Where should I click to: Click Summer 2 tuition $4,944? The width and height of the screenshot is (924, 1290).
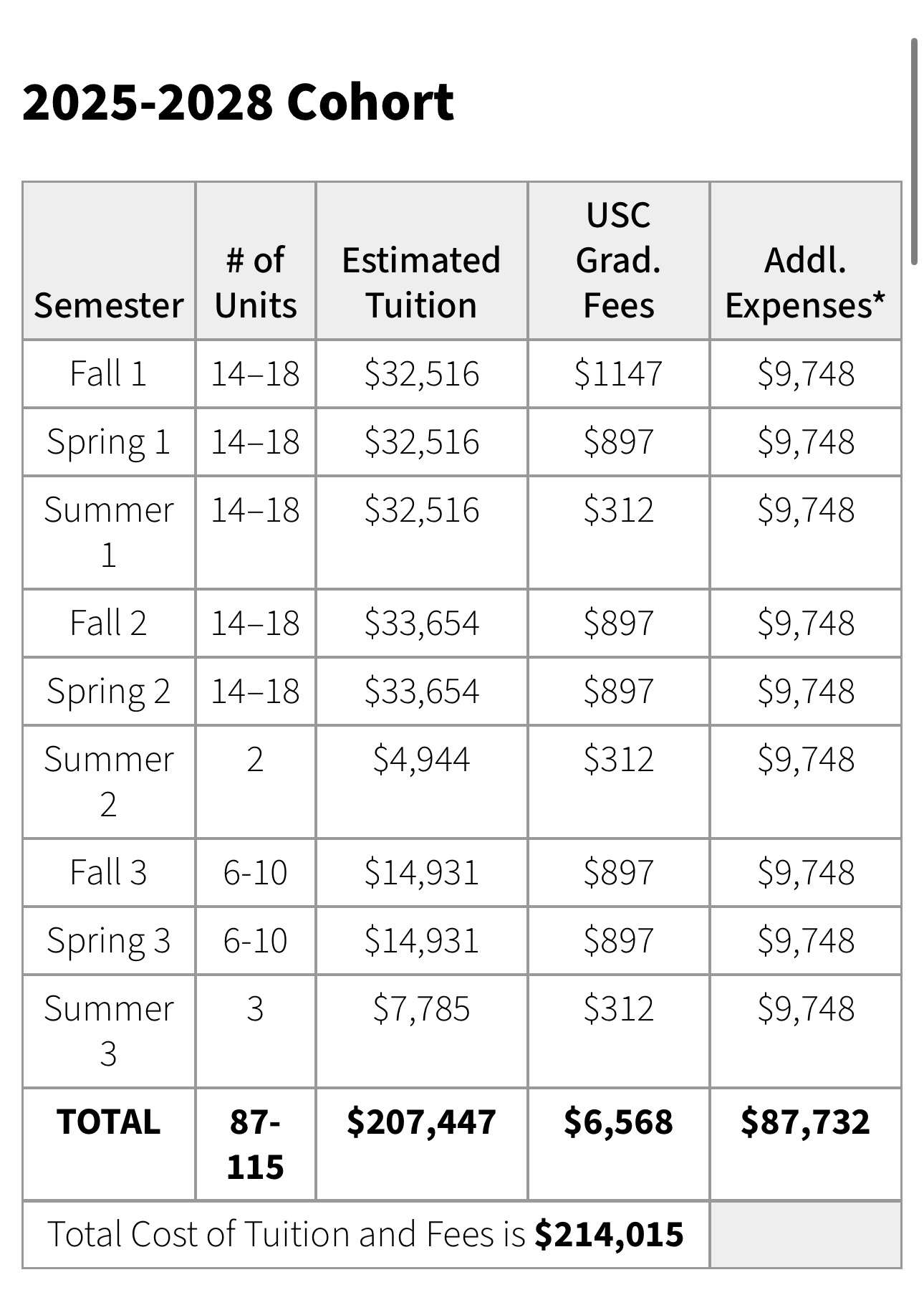(x=421, y=759)
